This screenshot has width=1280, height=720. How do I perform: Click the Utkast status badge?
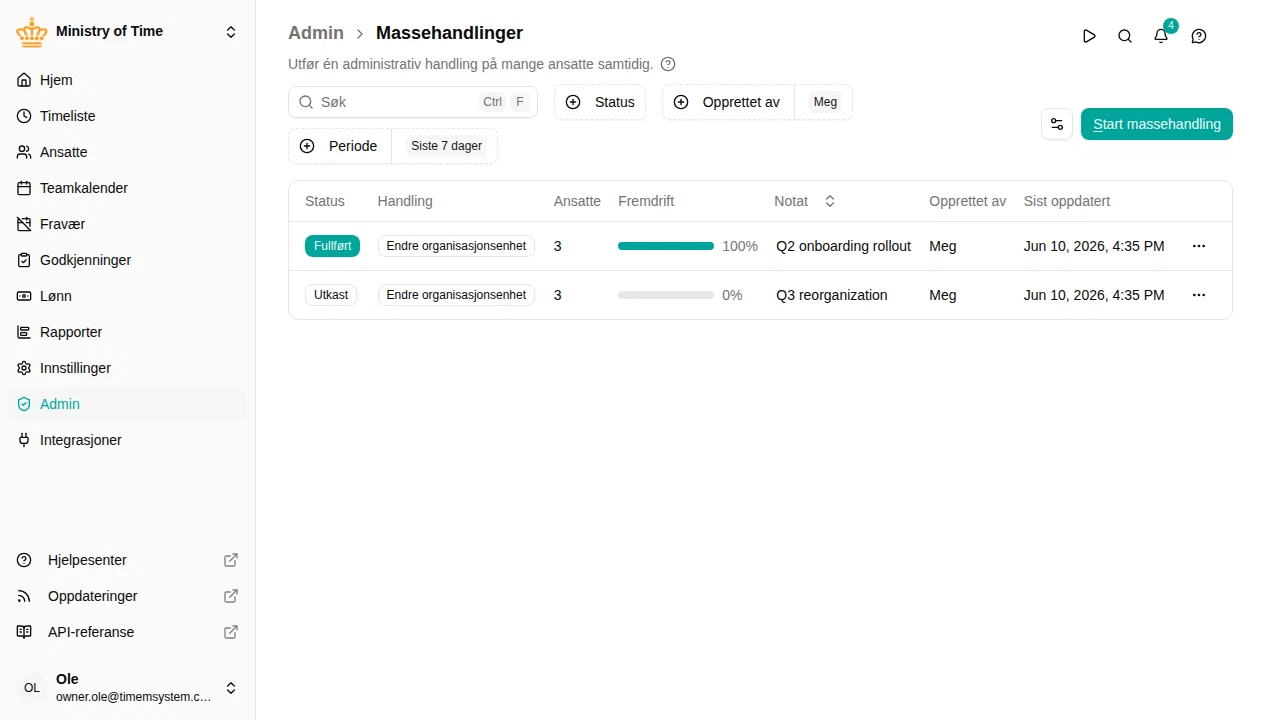(x=331, y=295)
